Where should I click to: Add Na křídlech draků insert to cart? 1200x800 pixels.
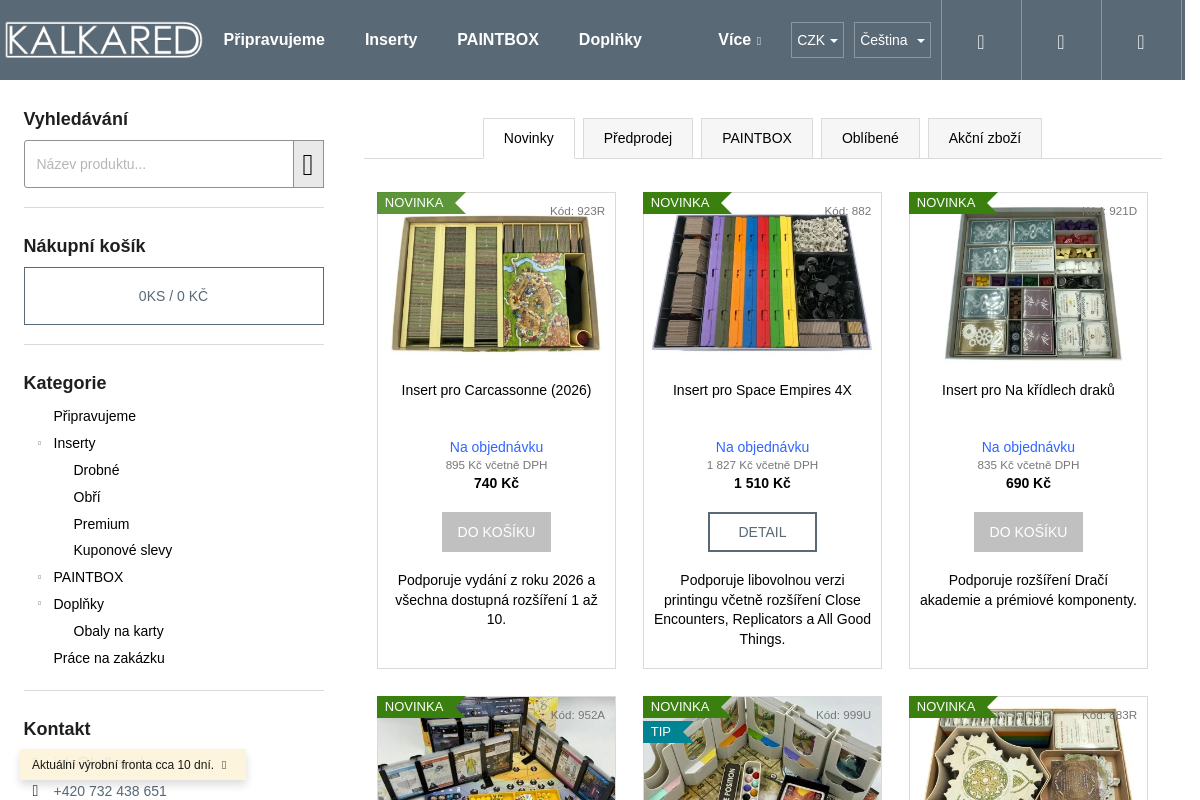pos(1028,532)
